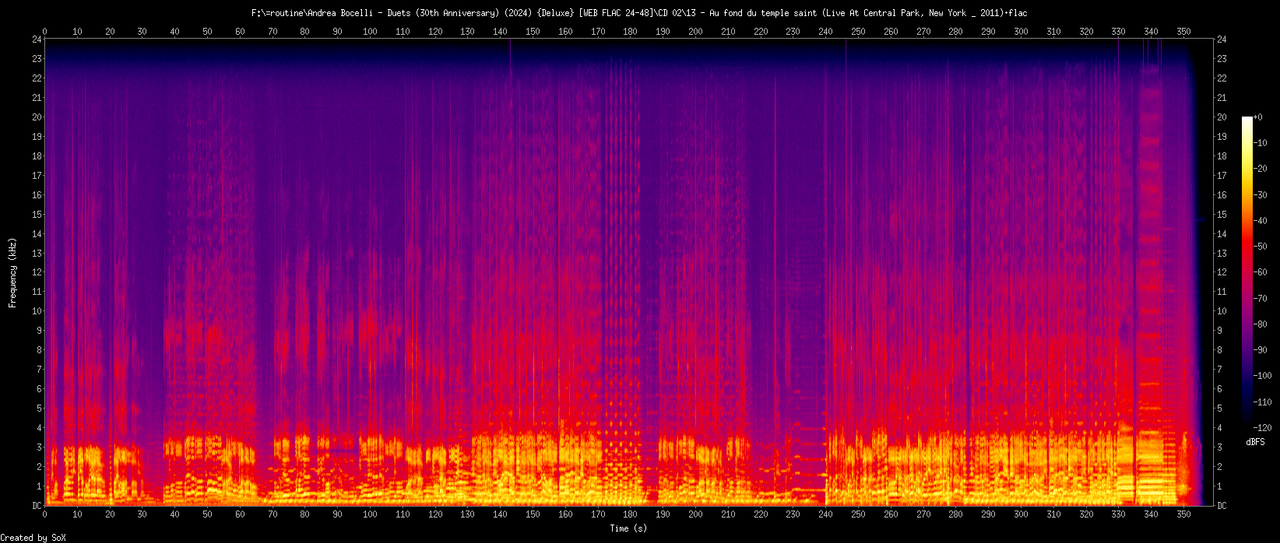Click the dBFS color gradient scale bar
The height and width of the screenshot is (543, 1280).
pyautogui.click(x=1246, y=273)
